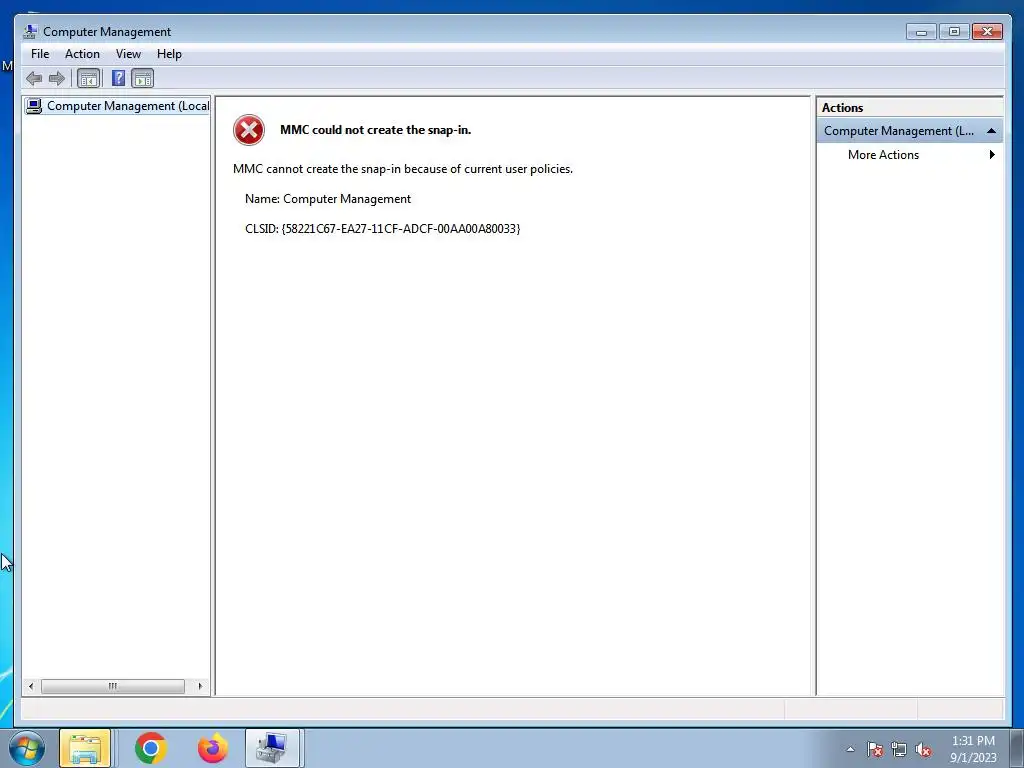Minimize the Computer Management window

(921, 31)
